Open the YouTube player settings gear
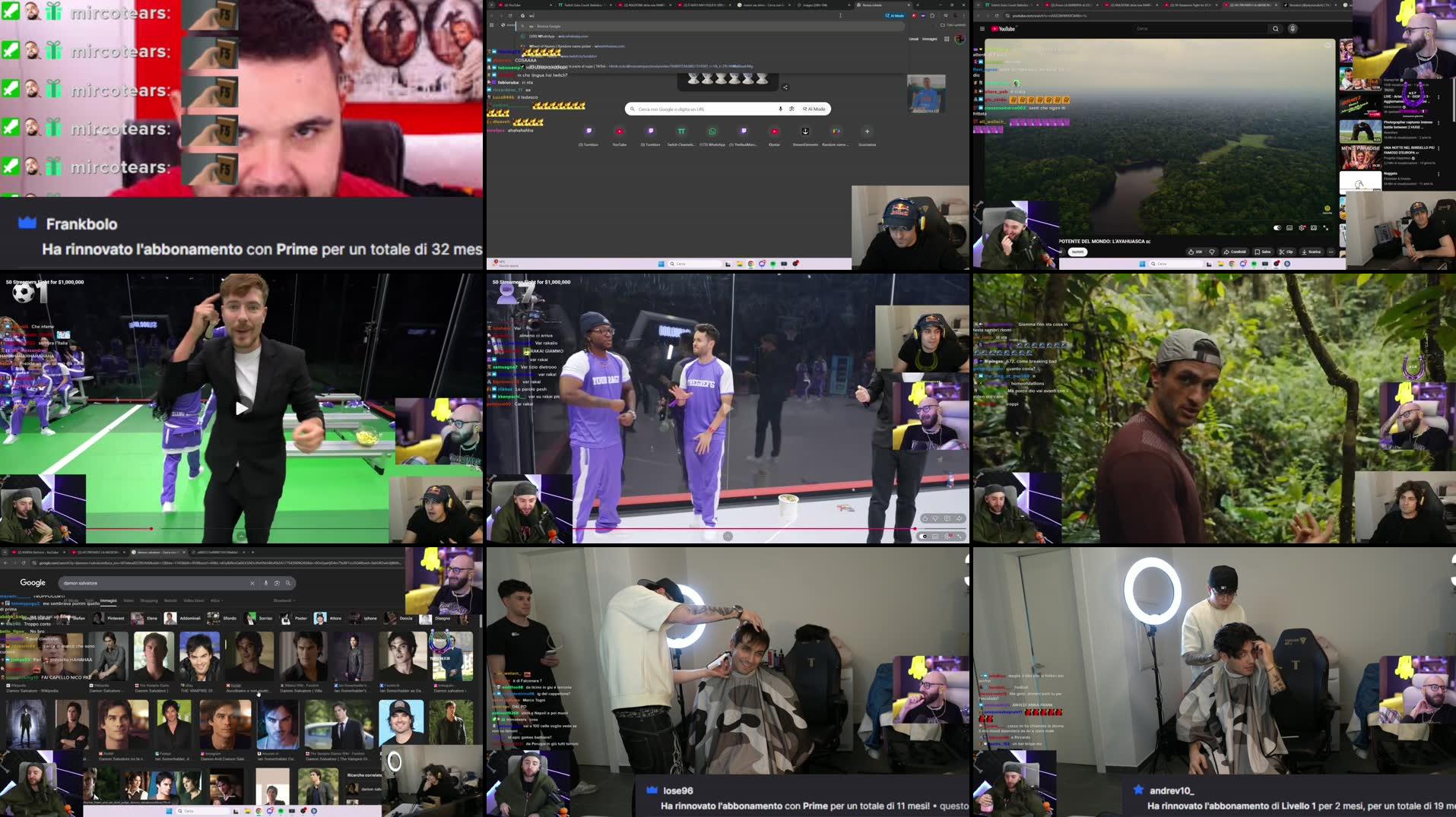1456x817 pixels. 1302,227
